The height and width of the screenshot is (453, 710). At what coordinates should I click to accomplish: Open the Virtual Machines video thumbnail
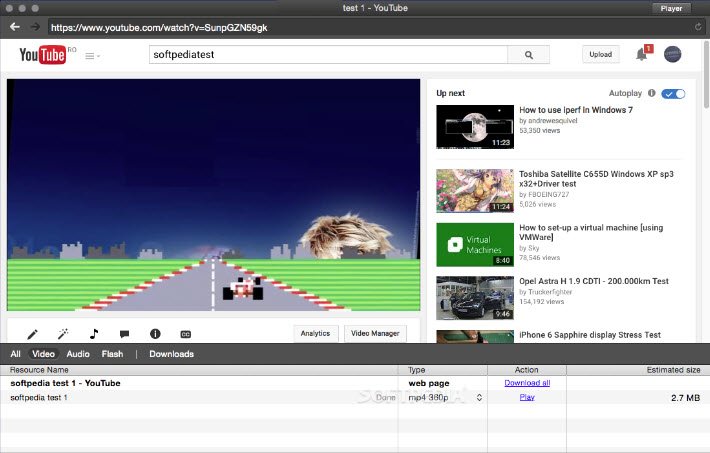(475, 245)
